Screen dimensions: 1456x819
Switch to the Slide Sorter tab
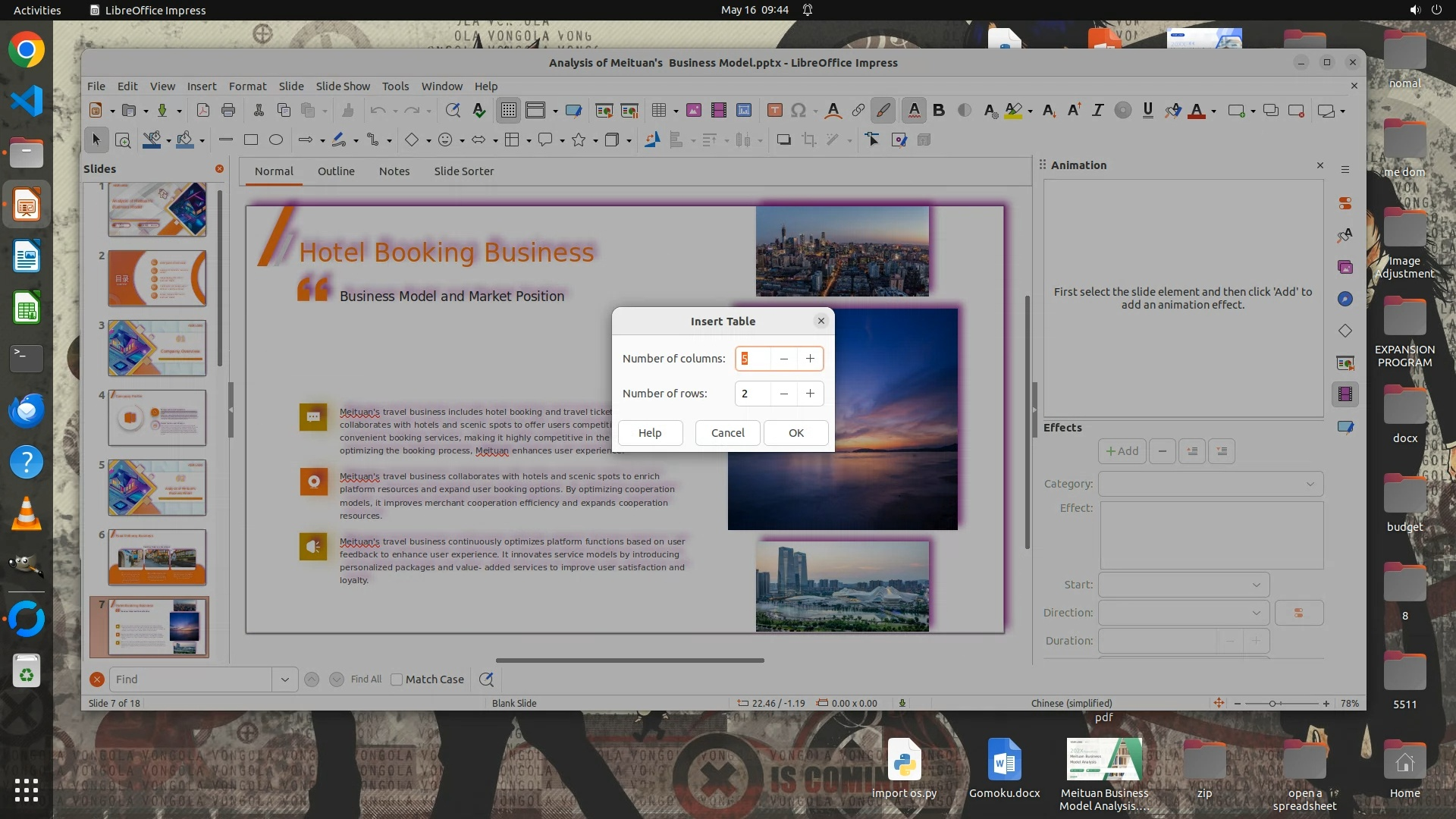(x=463, y=171)
